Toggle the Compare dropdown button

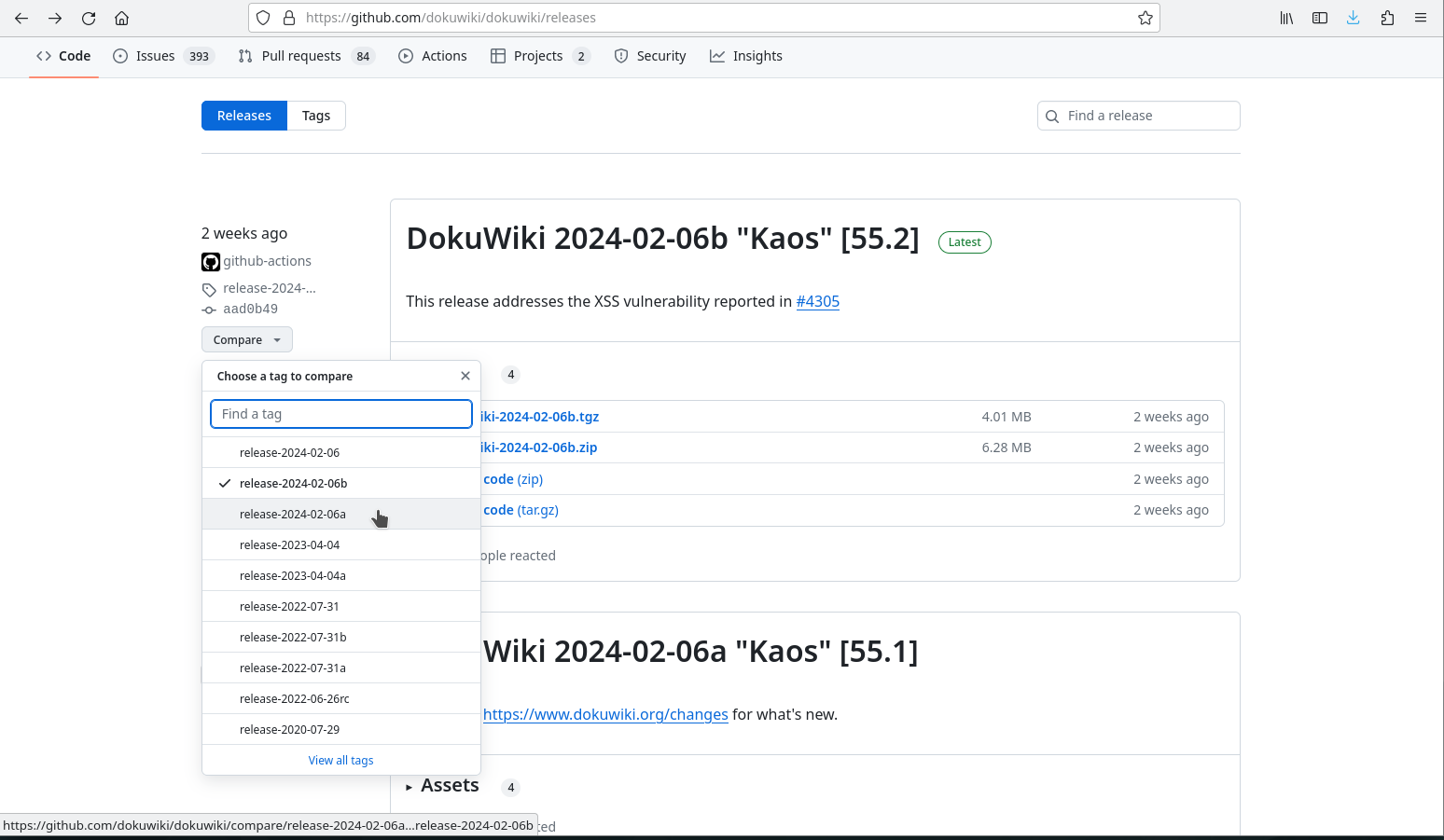click(x=246, y=340)
